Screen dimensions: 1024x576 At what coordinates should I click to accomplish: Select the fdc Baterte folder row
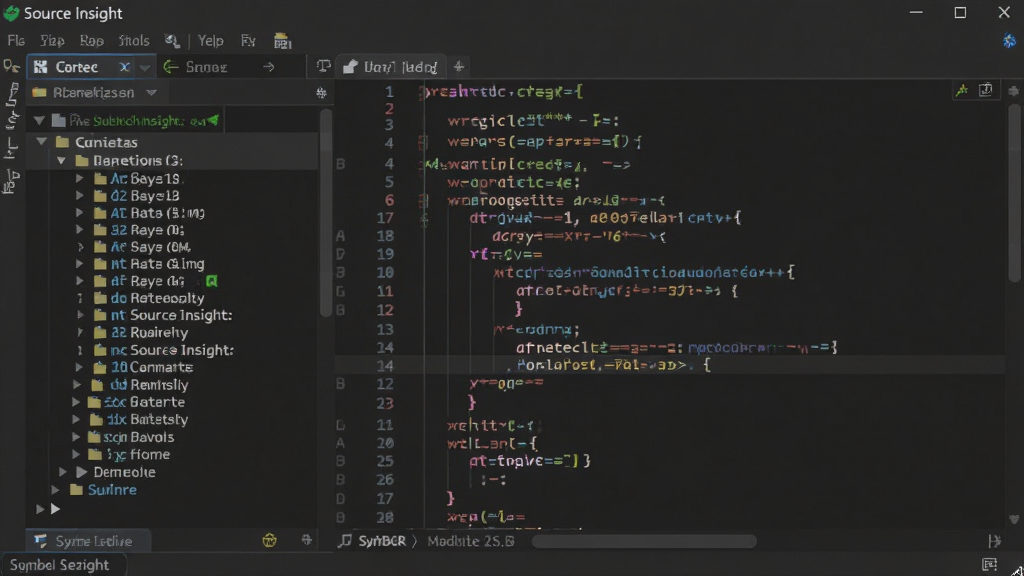pyautogui.click(x=172, y=402)
